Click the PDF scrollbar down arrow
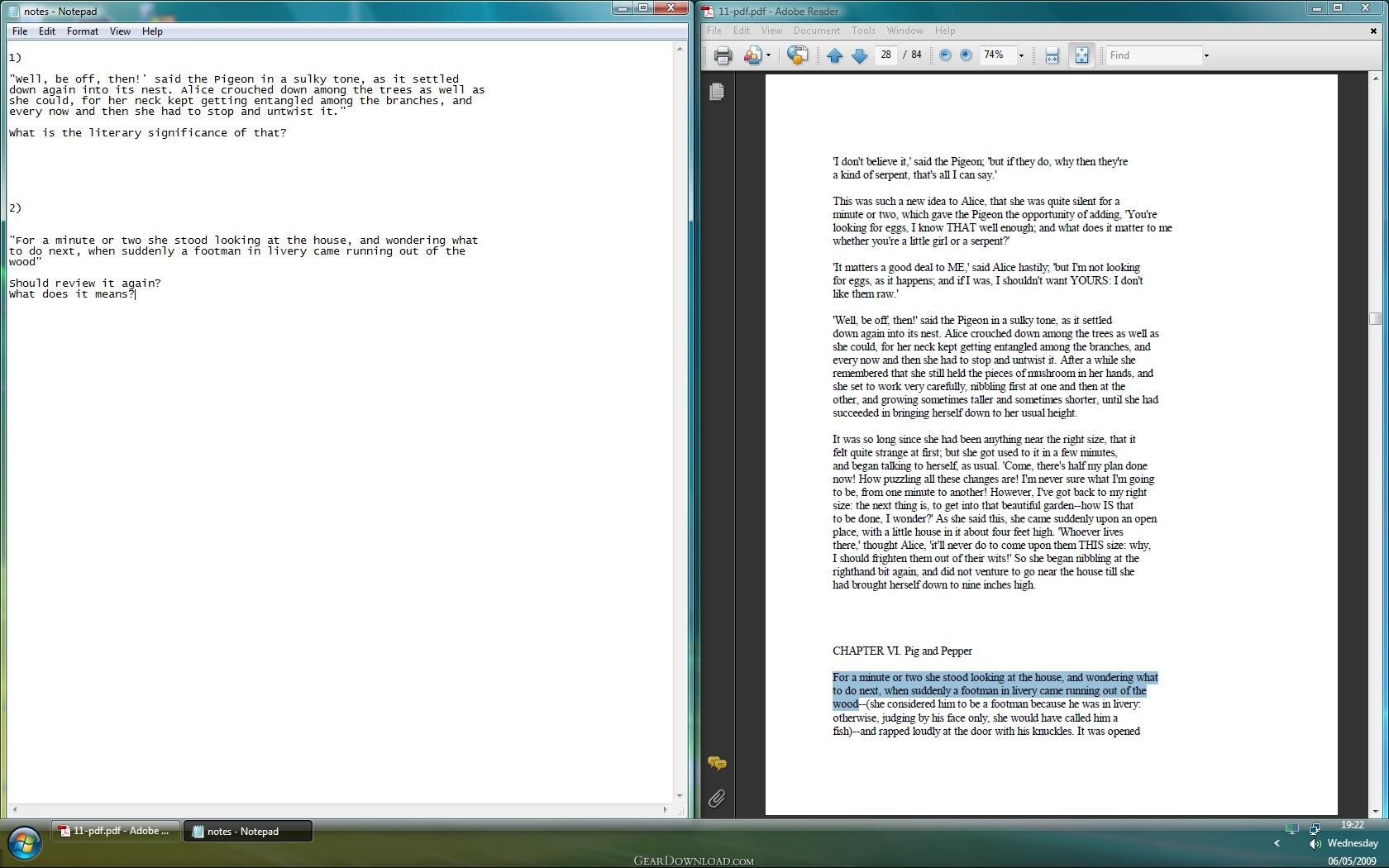 (1375, 811)
